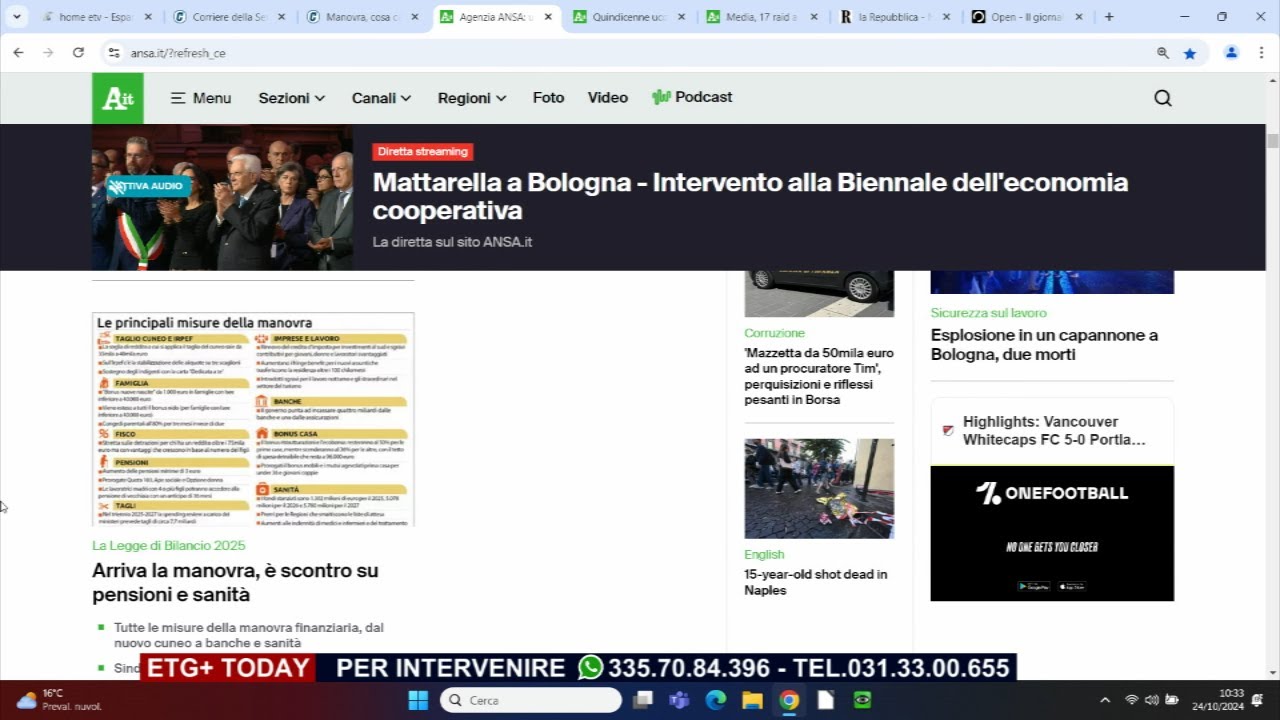Close the Agenzia ANSA tab
Image resolution: width=1280 pixels, height=720 pixels.
pyautogui.click(x=548, y=17)
